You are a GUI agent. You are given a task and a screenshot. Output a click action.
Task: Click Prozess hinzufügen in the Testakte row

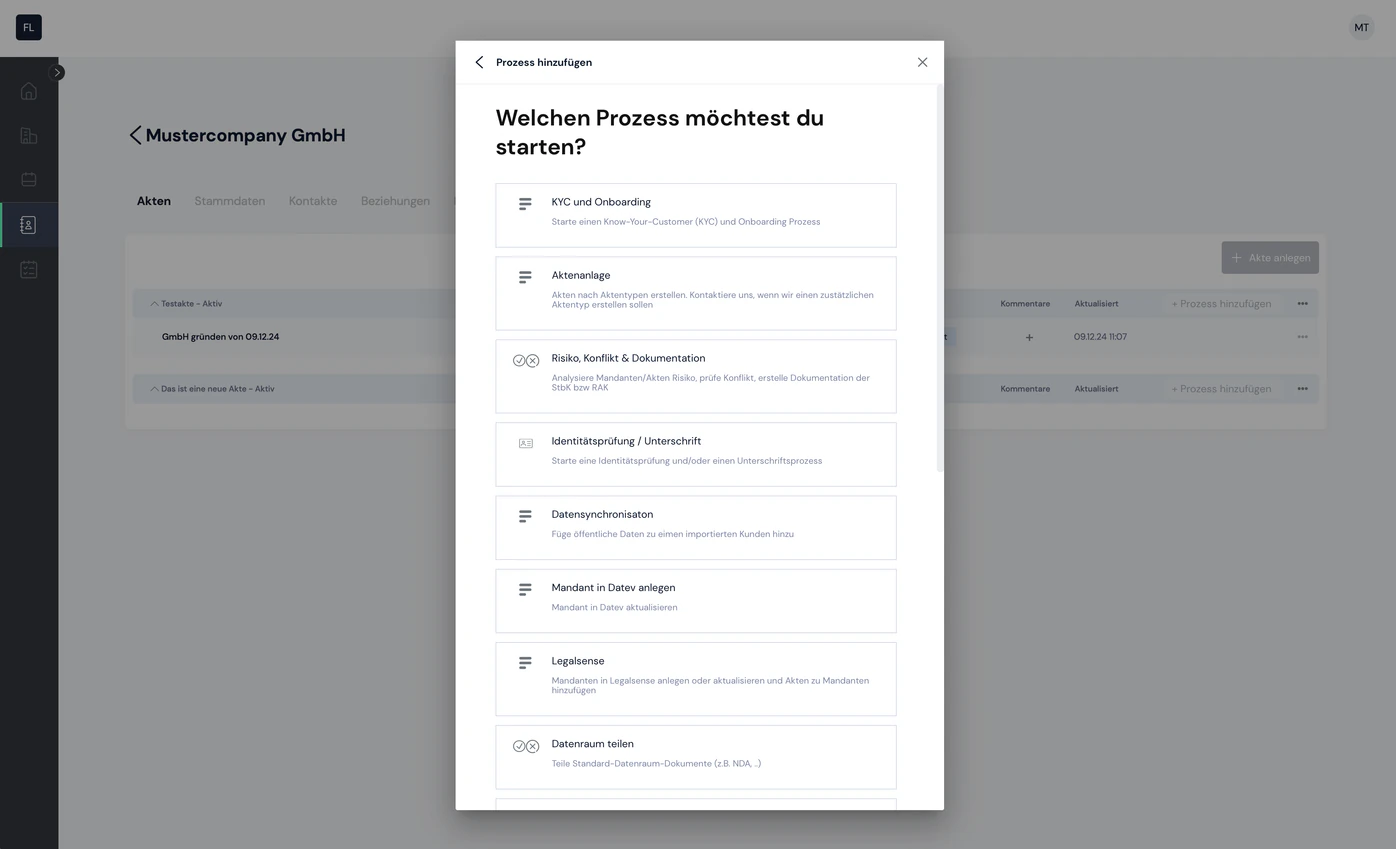[x=1221, y=304]
